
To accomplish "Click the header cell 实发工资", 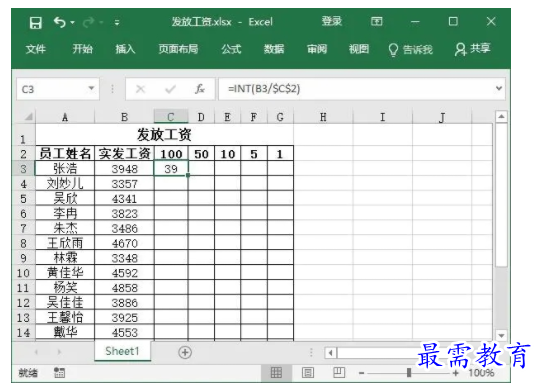I will tap(124, 154).
